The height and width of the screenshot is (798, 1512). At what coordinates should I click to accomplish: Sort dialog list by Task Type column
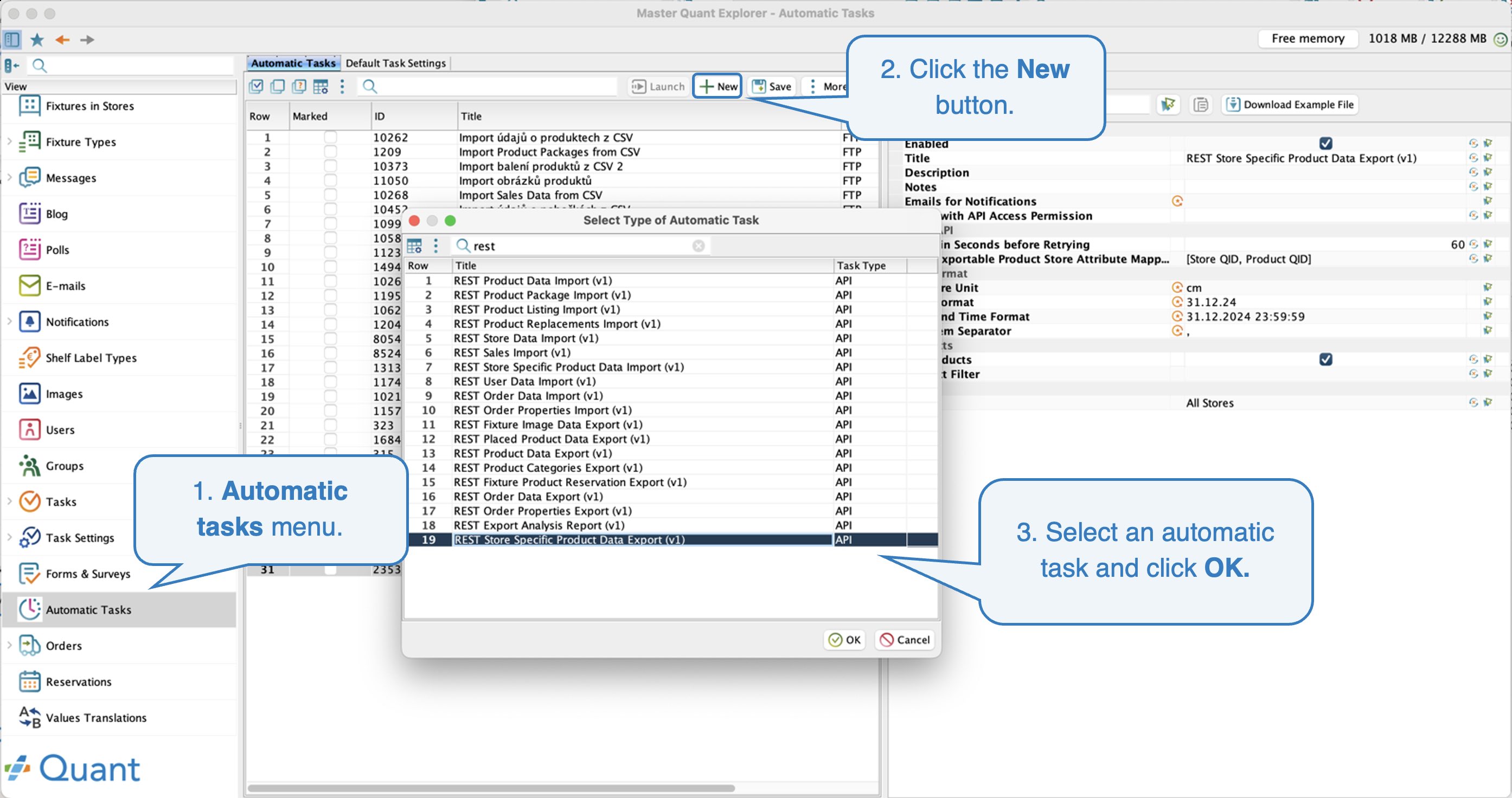[x=869, y=266]
